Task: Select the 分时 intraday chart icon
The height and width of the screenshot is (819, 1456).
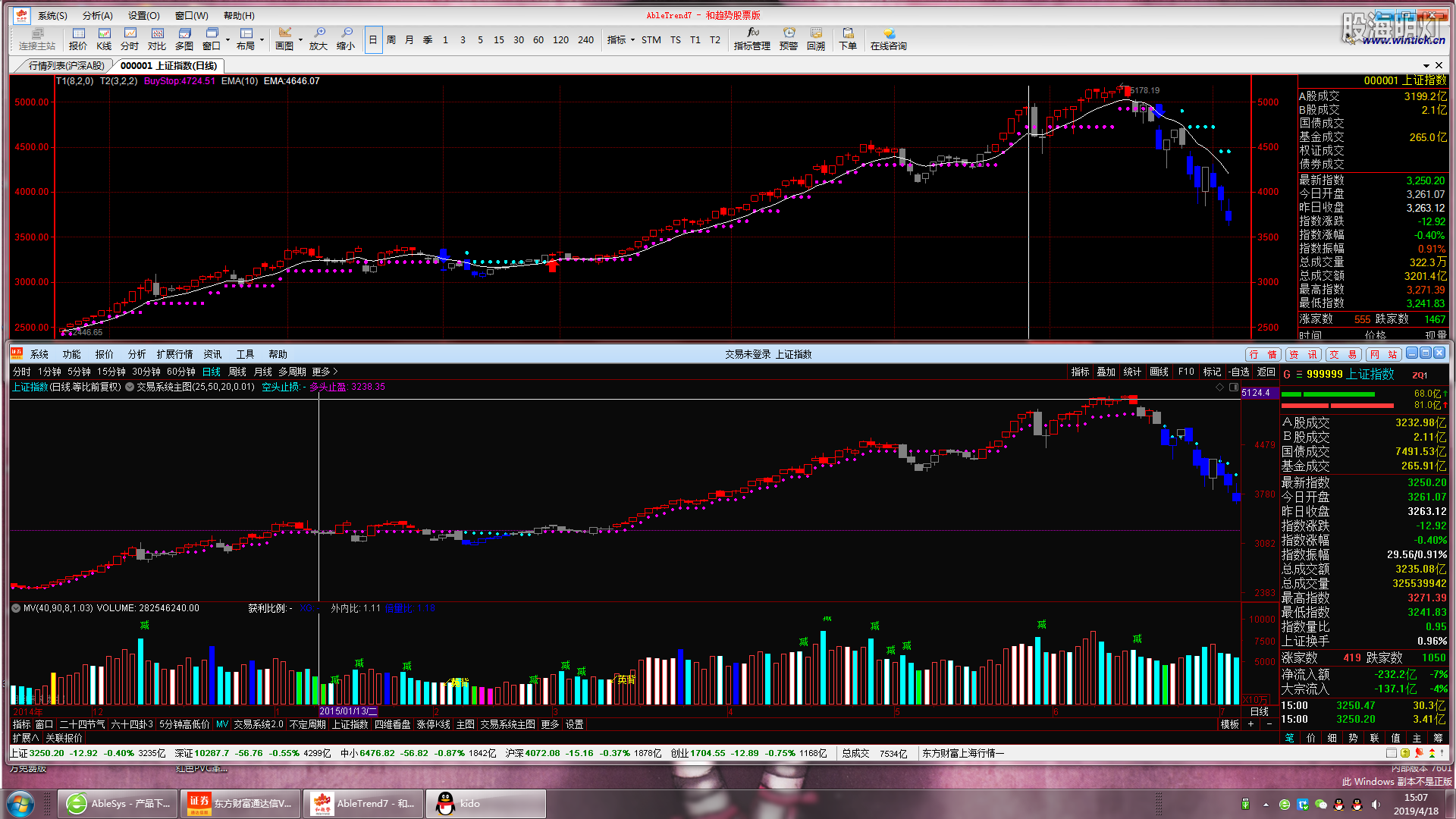Action: pyautogui.click(x=130, y=39)
